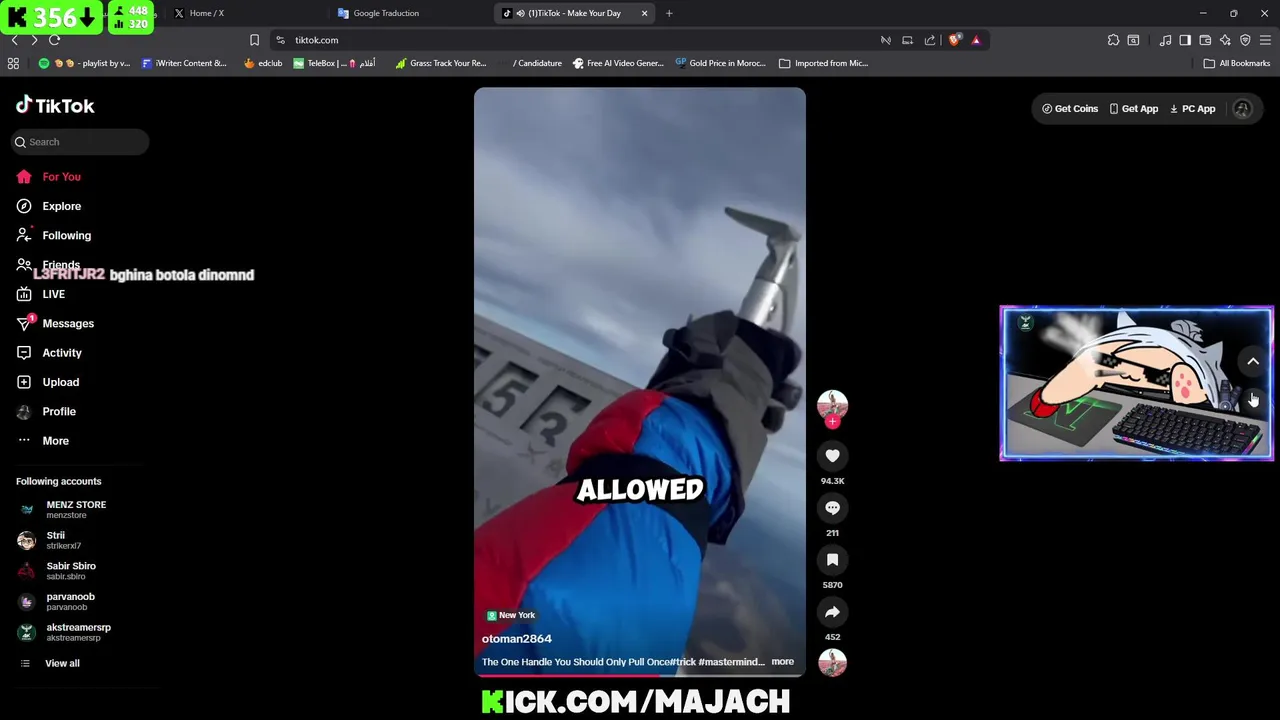
Task: Open browser extensions puzzle icon
Action: (1113, 40)
